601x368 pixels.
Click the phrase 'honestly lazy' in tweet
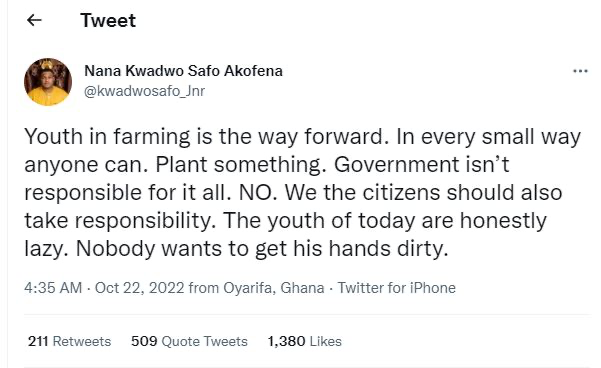point(503,220)
